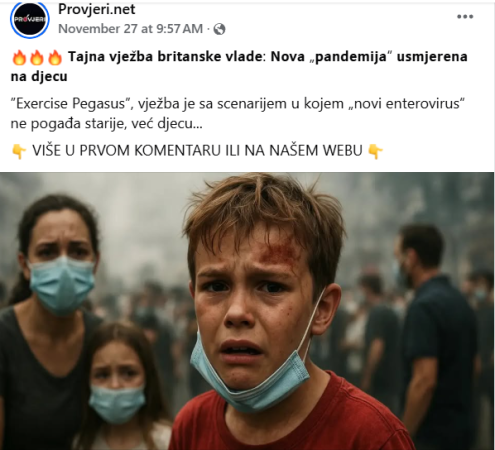The height and width of the screenshot is (450, 495).
Task: Click the VIŠE U PRVOM KOMENTARU line
Action: tap(197, 151)
